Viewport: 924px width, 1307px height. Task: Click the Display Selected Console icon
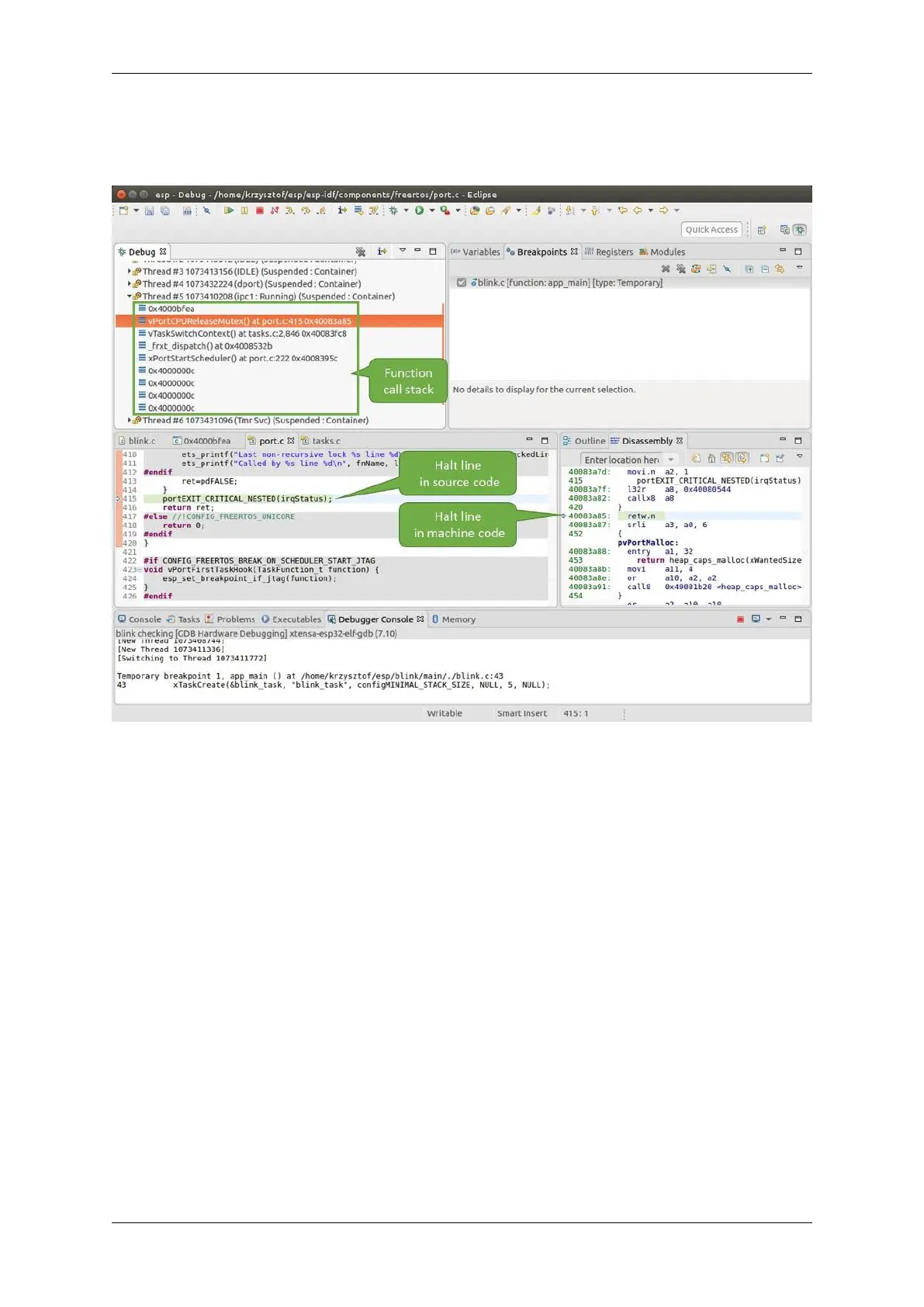click(756, 619)
